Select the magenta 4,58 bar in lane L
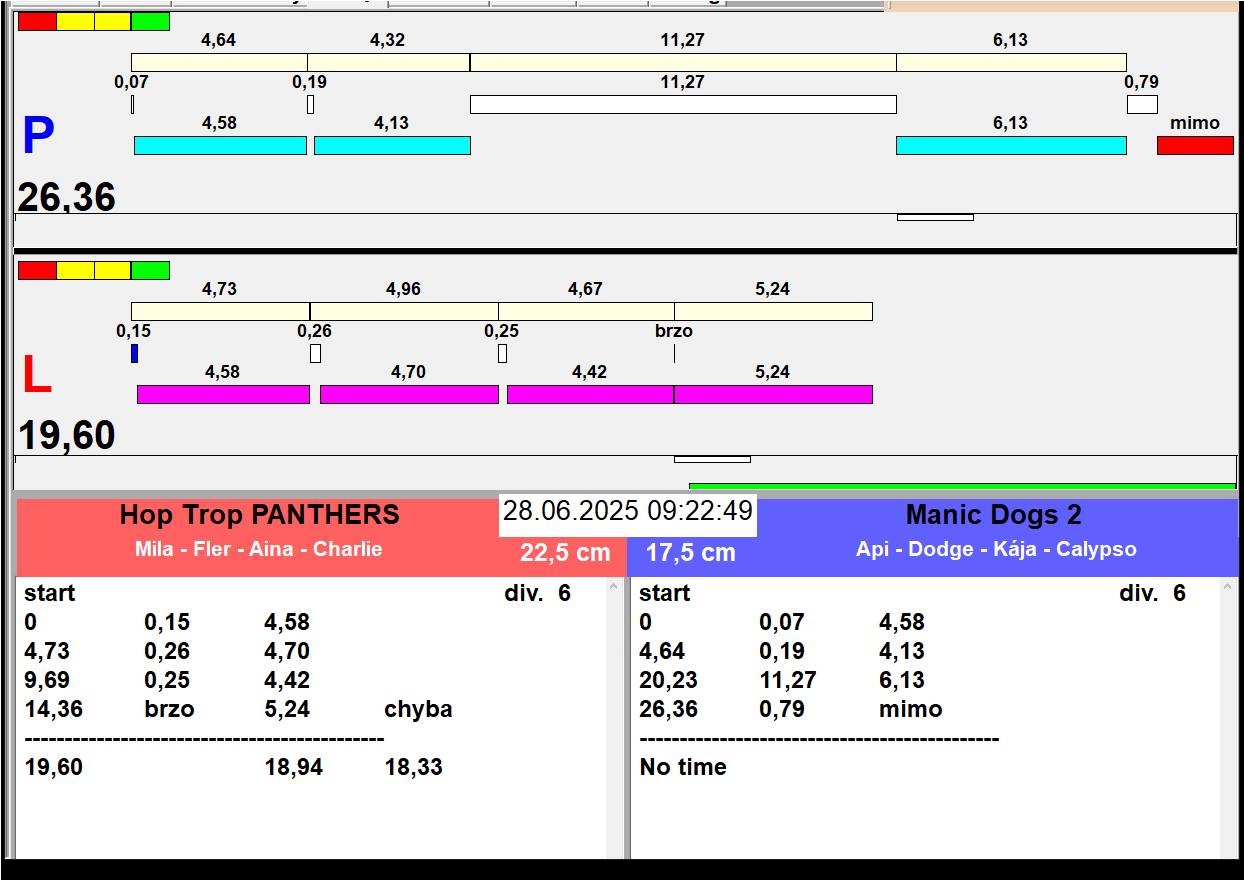This screenshot has height=880, width=1244. [223, 394]
